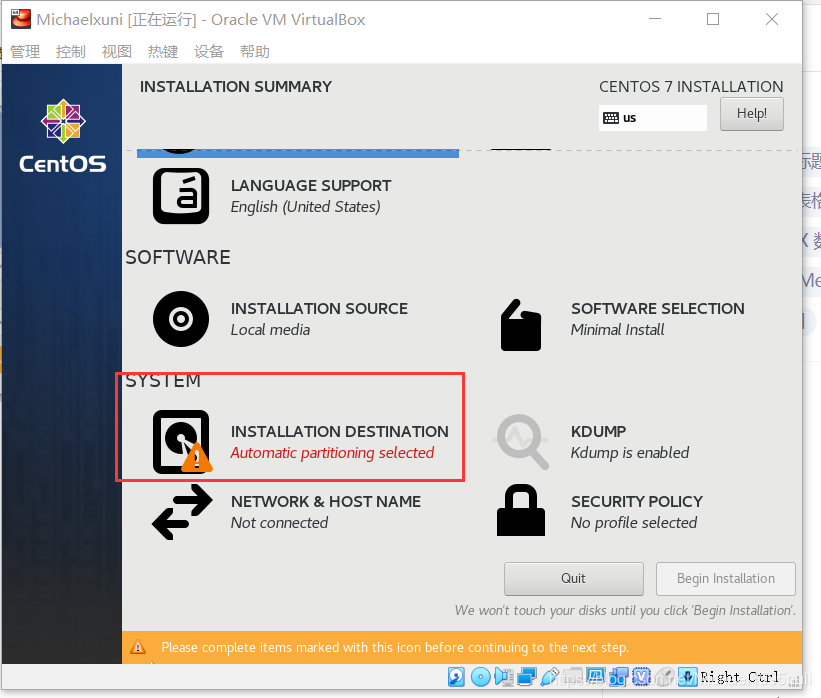The width and height of the screenshot is (821, 698).
Task: Click the CentOS logo in the sidebar
Action: 63,136
